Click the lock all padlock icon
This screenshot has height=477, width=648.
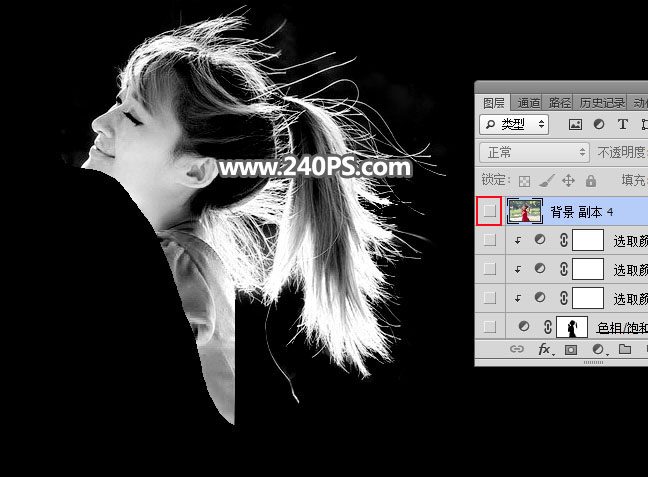[x=590, y=181]
